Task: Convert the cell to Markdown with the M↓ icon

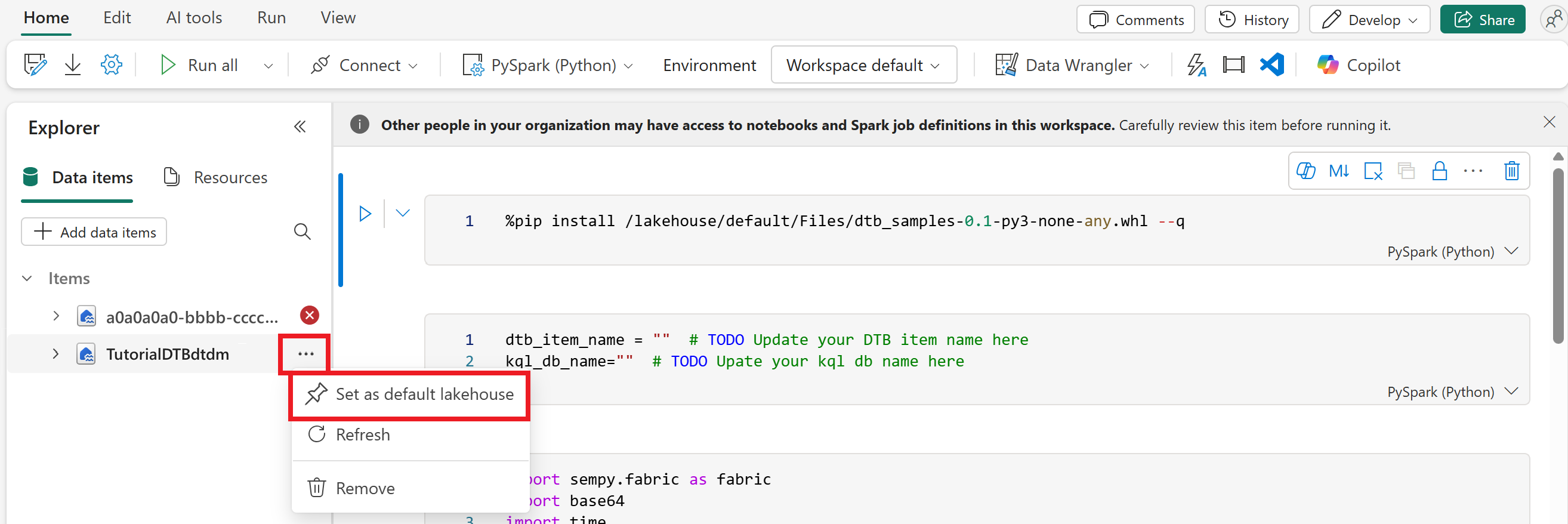Action: point(1339,171)
